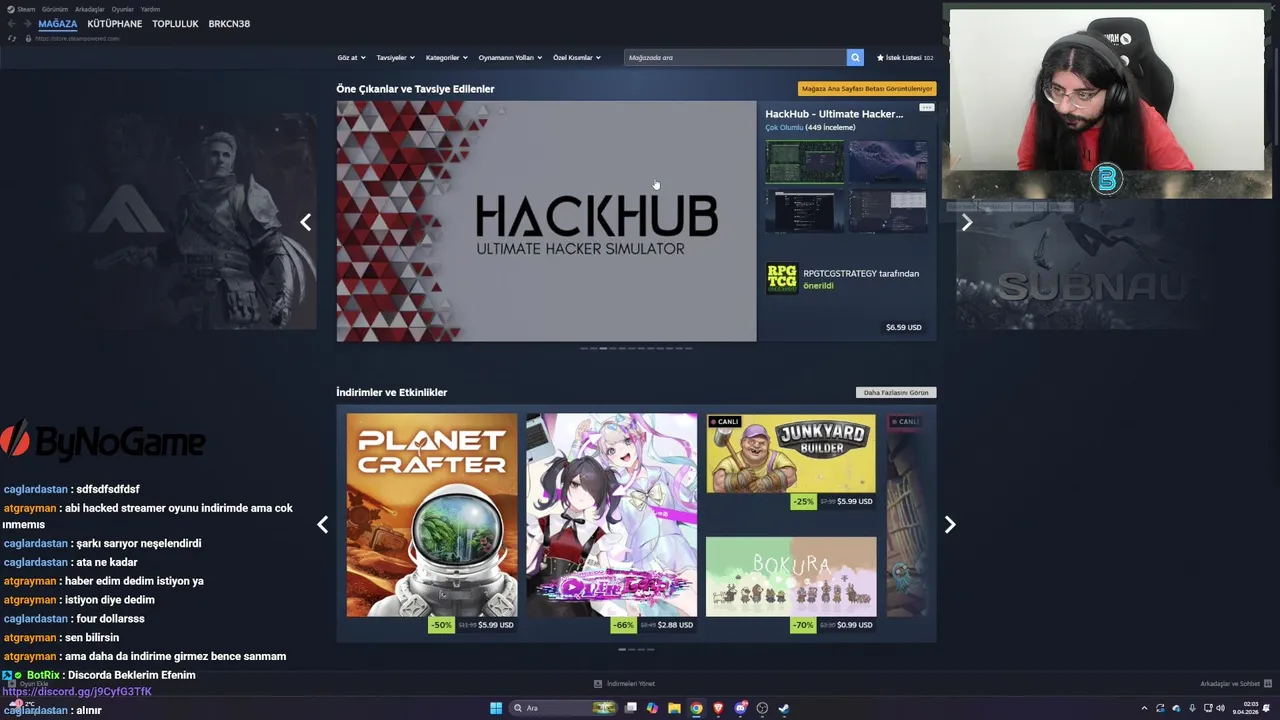Click the featured carousel right arrow
This screenshot has width=1280, height=720.
click(x=966, y=222)
